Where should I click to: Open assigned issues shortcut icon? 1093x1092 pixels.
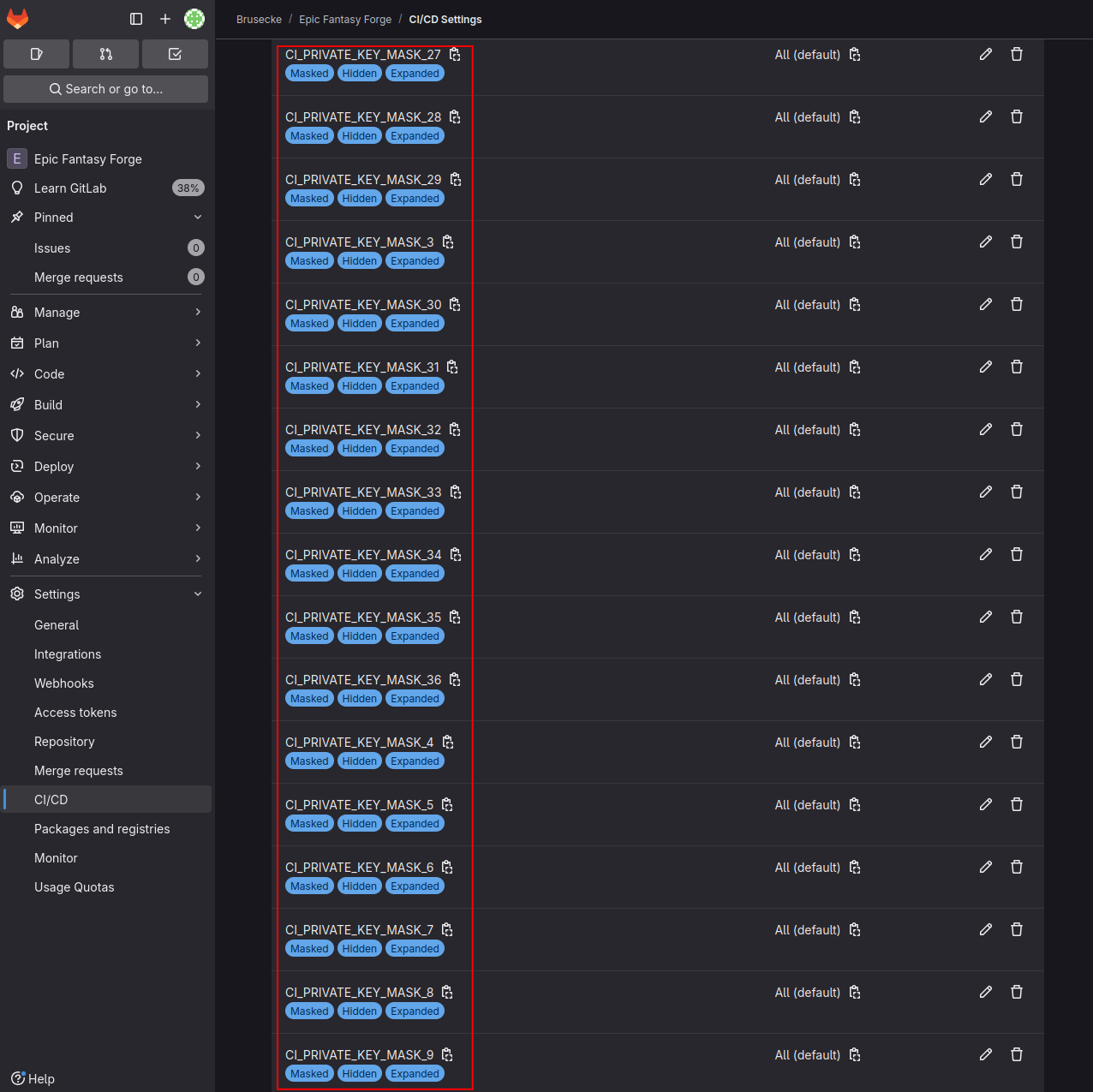click(x=37, y=54)
